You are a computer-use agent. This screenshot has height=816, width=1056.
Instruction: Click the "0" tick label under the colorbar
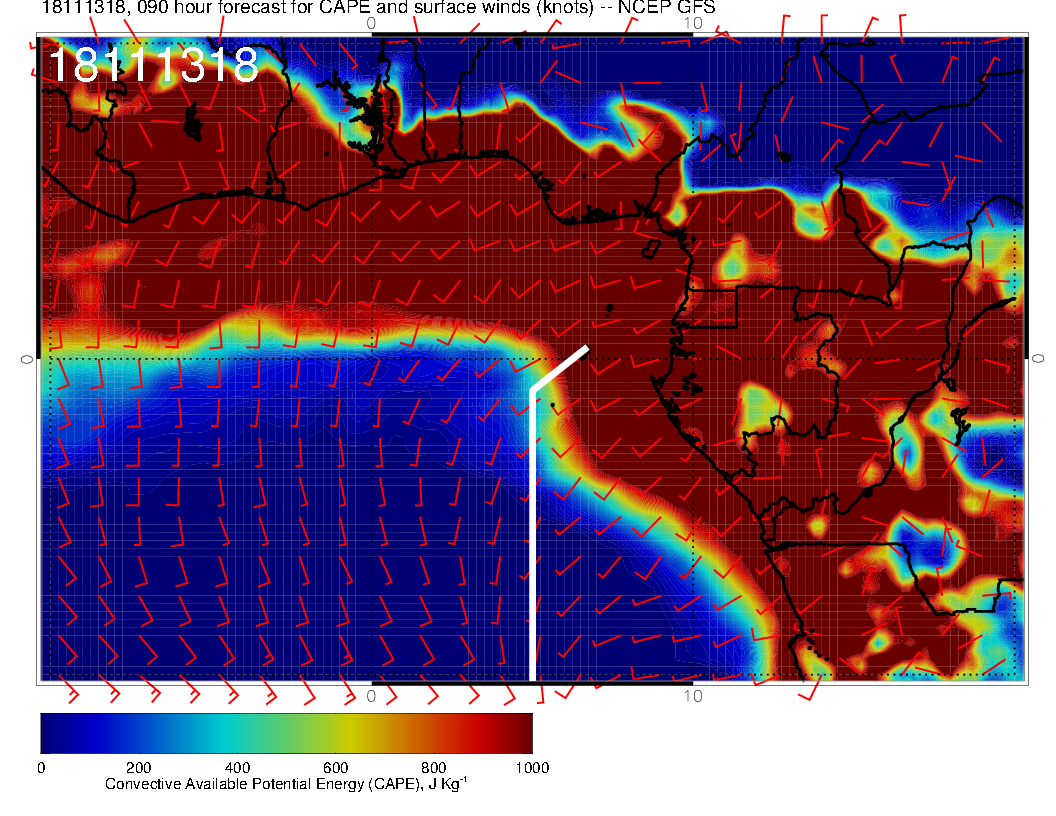coord(41,768)
